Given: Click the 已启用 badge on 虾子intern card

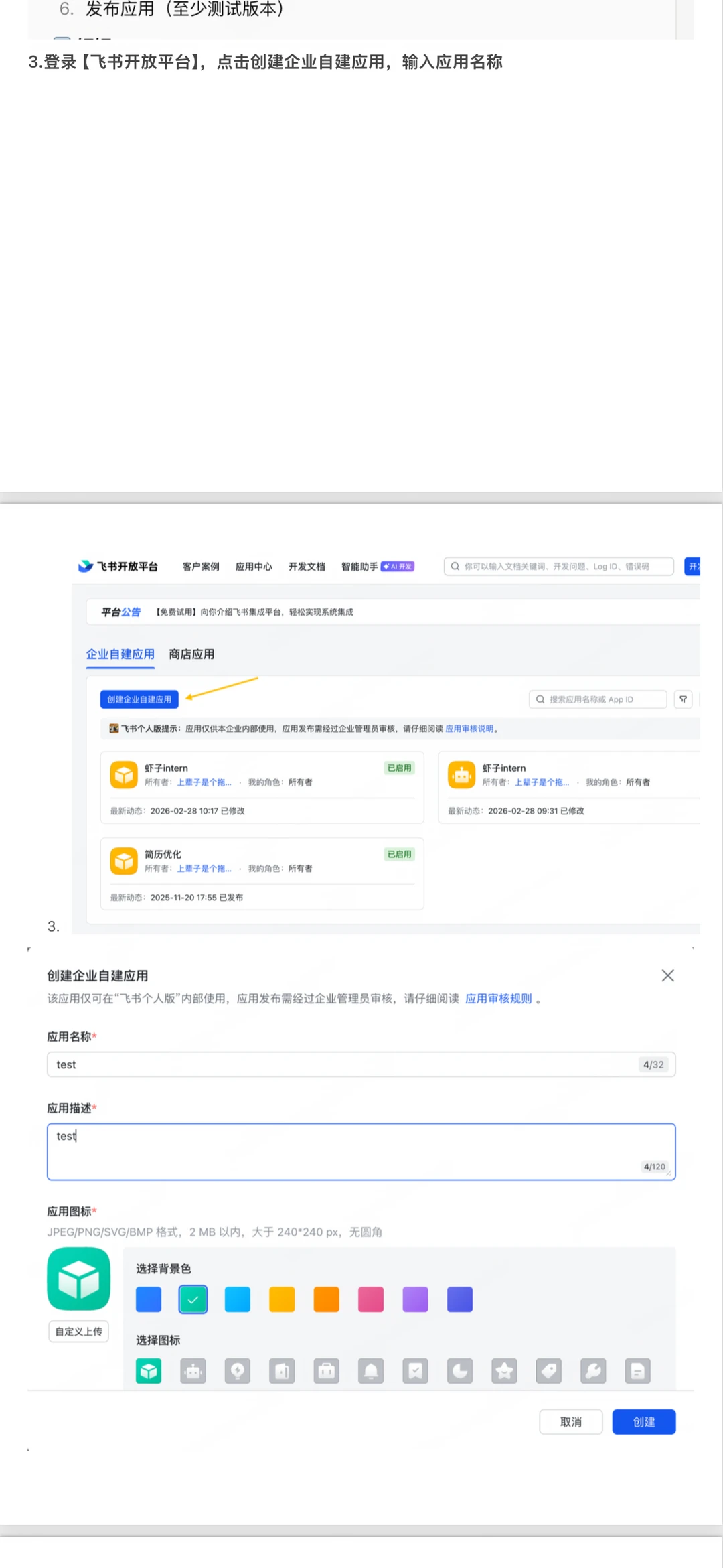Looking at the screenshot, I should coord(400,768).
